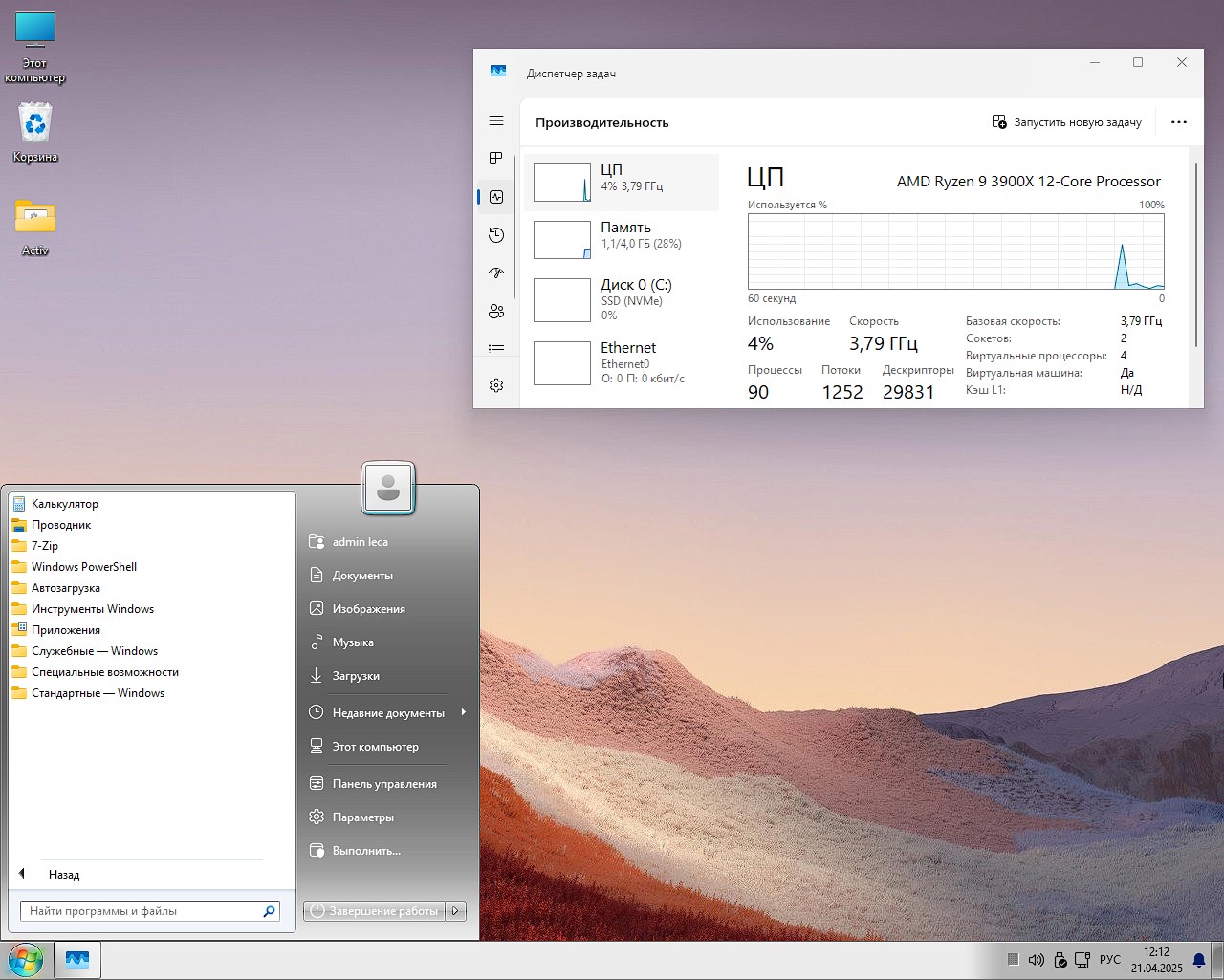
Task: Expand the Специальные возможности folder in Start menu
Action: [x=150, y=672]
